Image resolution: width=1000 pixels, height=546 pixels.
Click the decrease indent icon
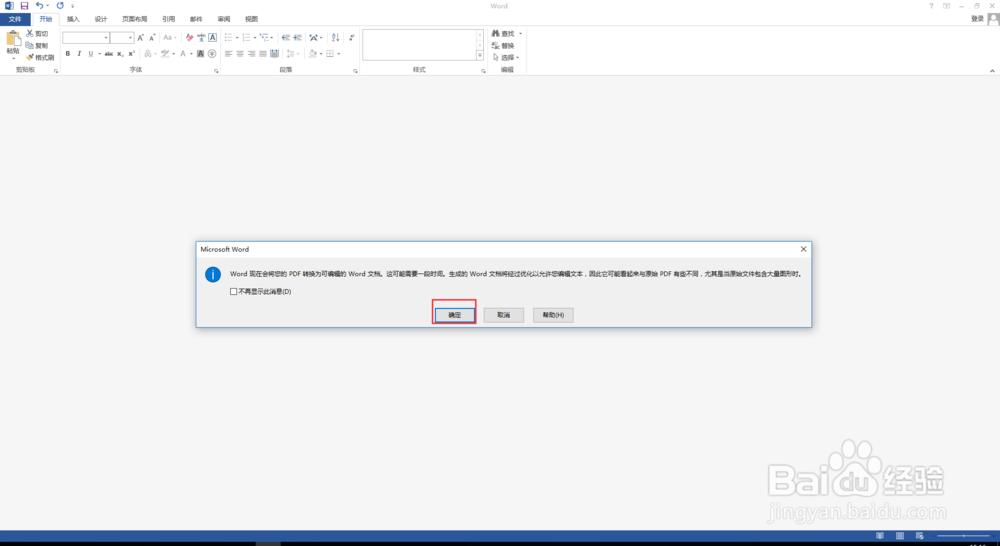(x=286, y=38)
